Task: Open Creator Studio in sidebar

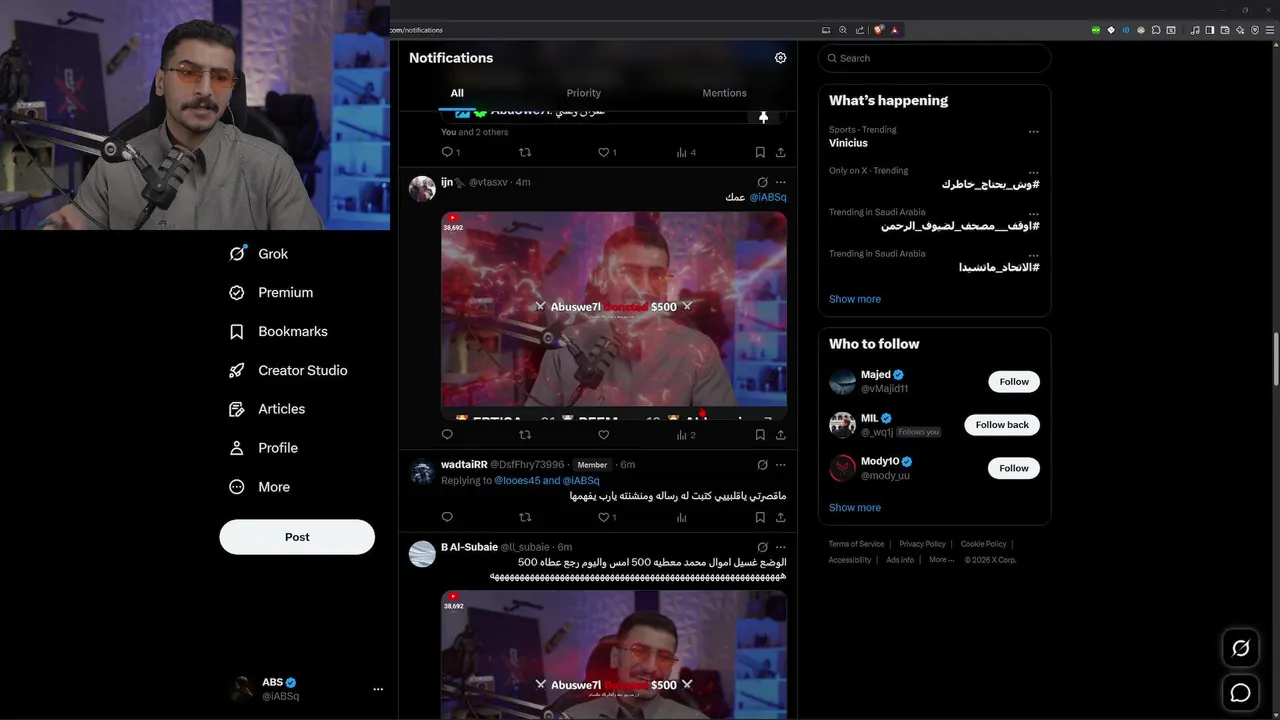Action: [288, 370]
